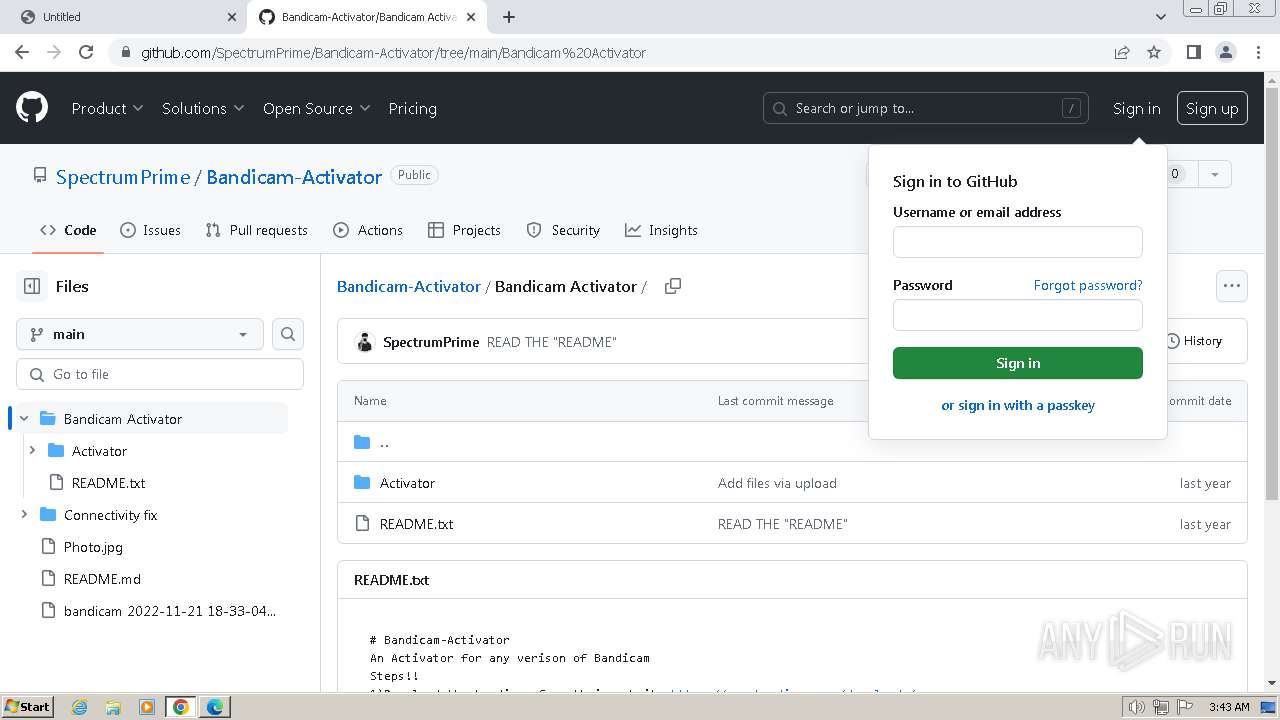
Task: Collapse the Bandicam Activator tree folder
Action: tap(24, 419)
